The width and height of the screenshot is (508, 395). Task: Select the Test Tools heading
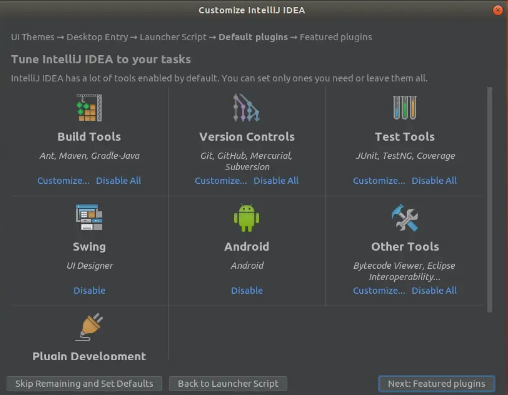pos(405,137)
